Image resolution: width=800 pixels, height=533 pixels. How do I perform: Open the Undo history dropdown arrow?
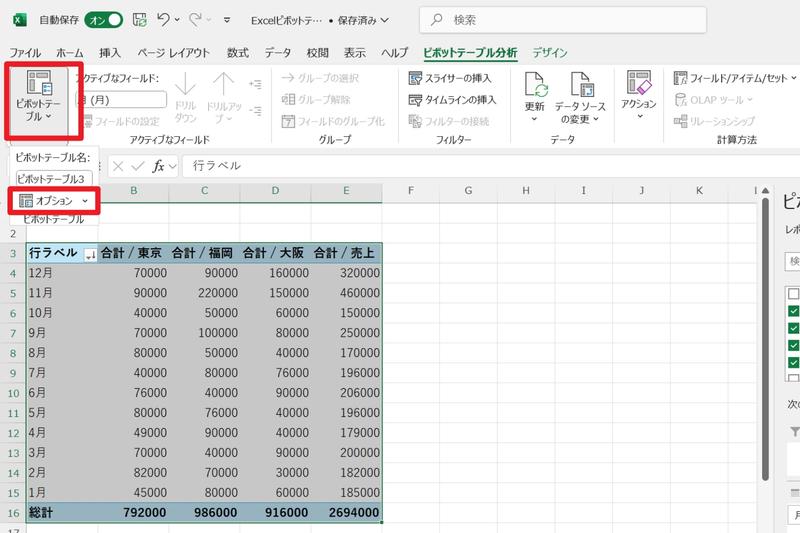point(177,20)
